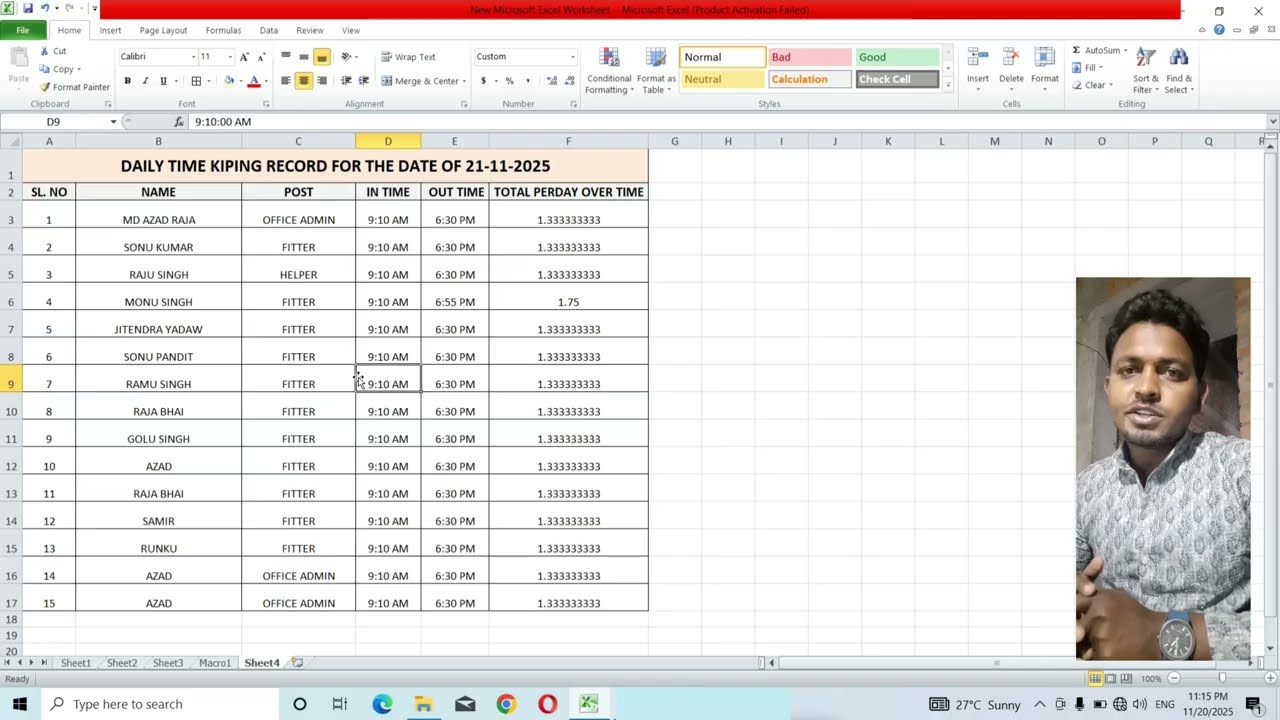Open Excel Help question mark icon

[x=1219, y=30]
